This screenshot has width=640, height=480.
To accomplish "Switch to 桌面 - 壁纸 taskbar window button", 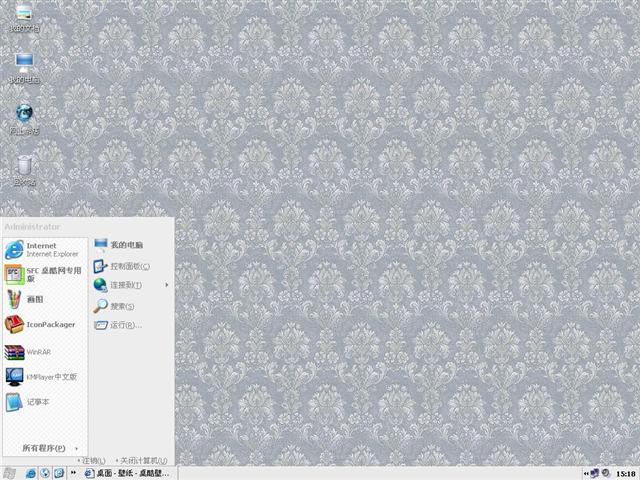I will tap(129, 473).
